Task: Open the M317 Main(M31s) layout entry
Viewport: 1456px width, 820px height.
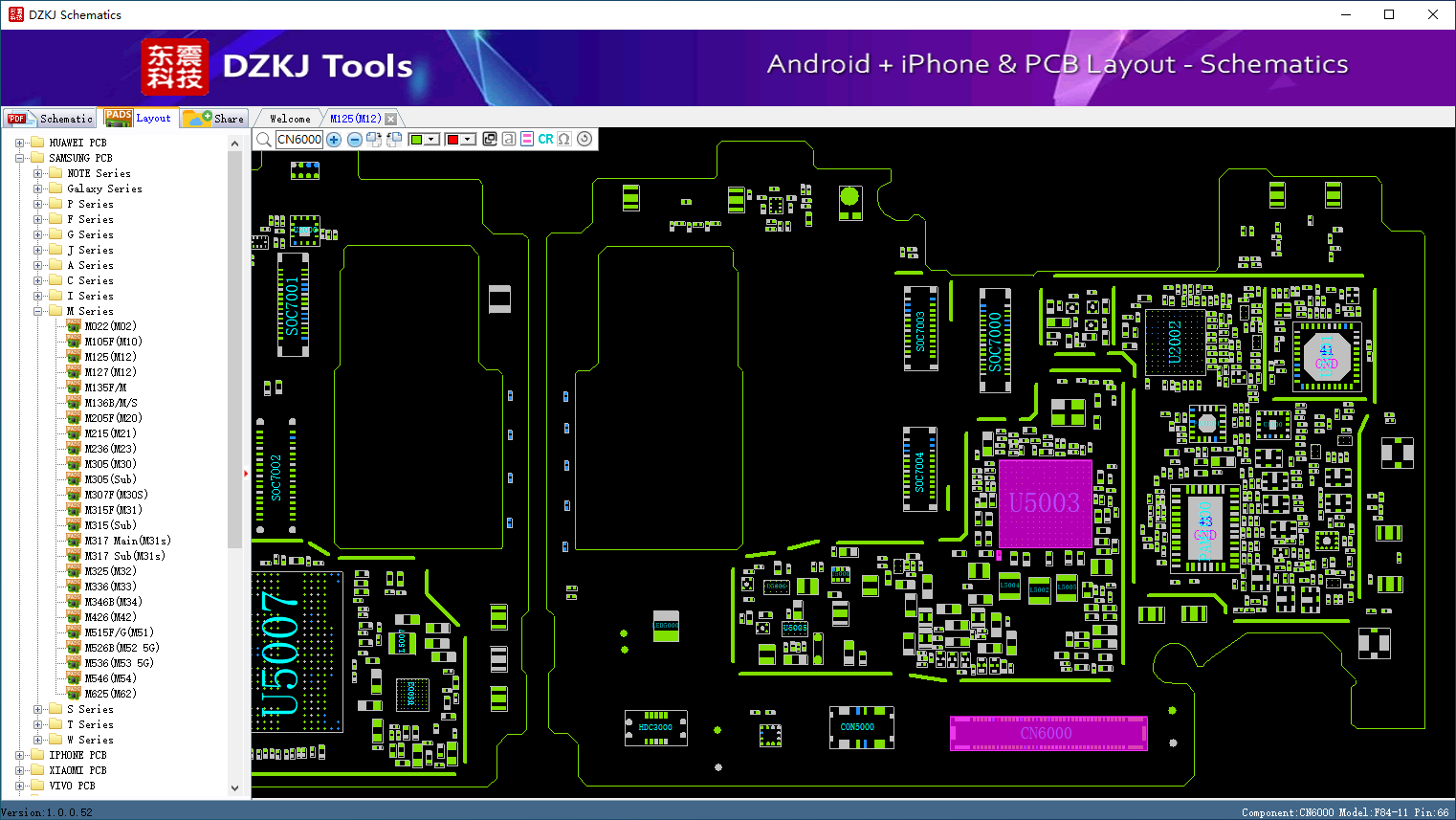Action: pyautogui.click(x=127, y=541)
